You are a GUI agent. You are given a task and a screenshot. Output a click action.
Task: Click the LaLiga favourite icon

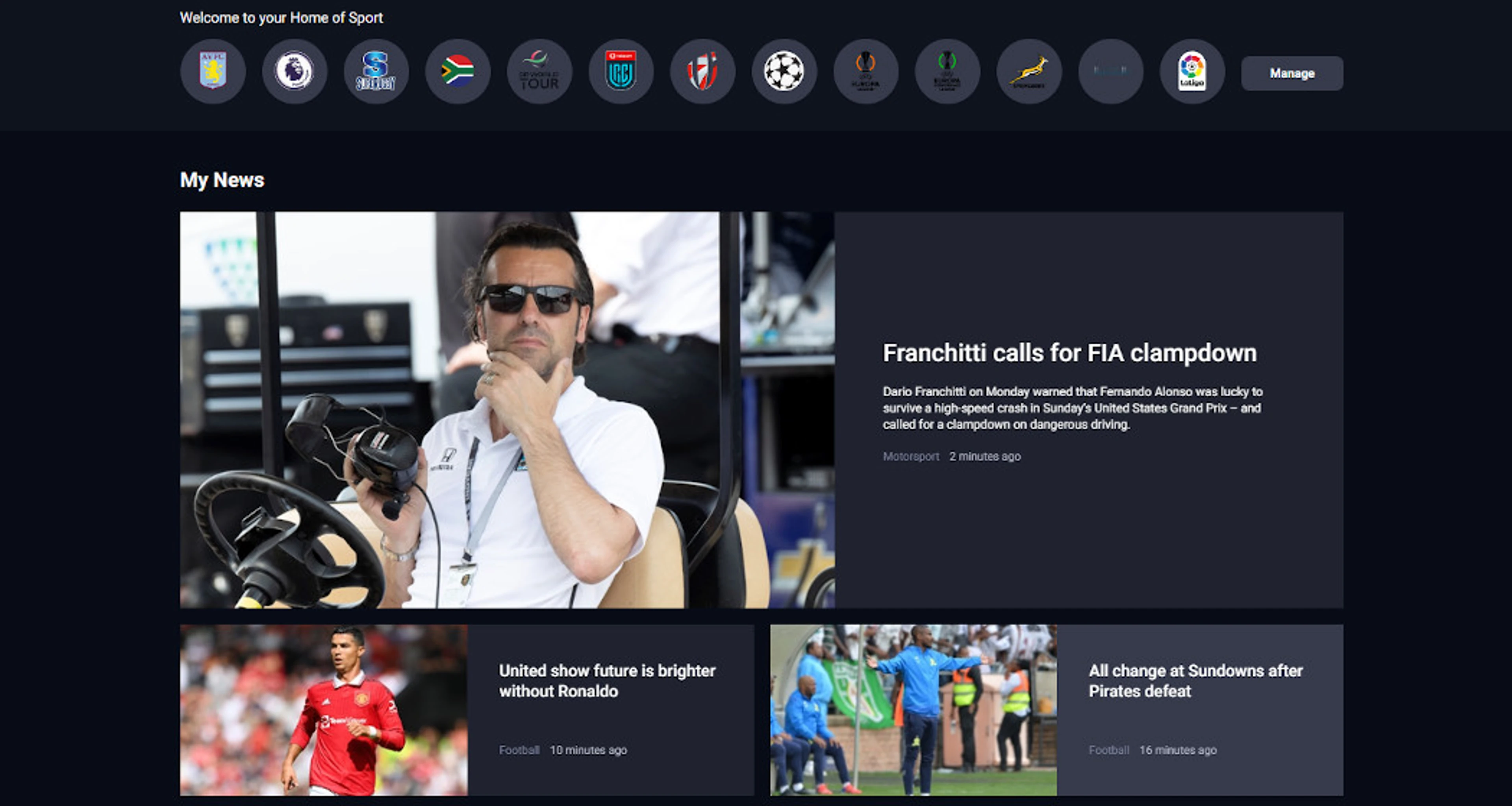coord(1191,71)
